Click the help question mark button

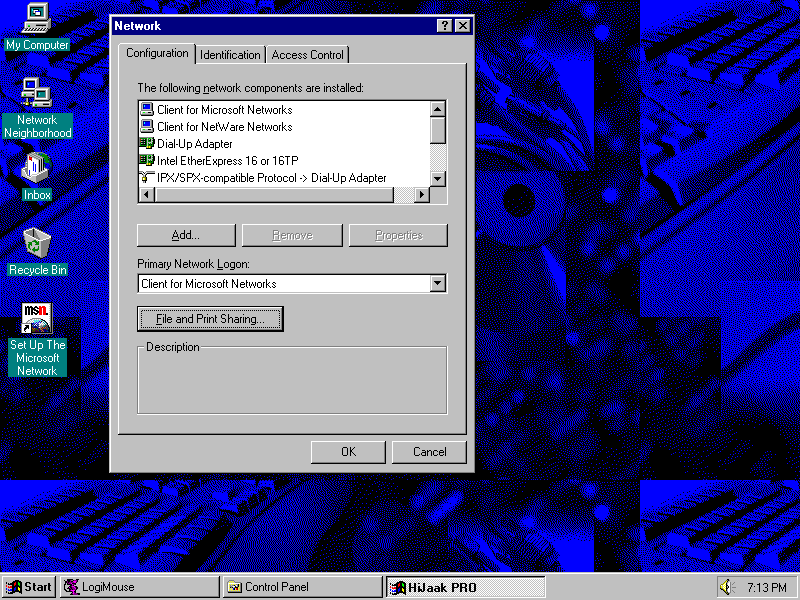pyautogui.click(x=445, y=26)
